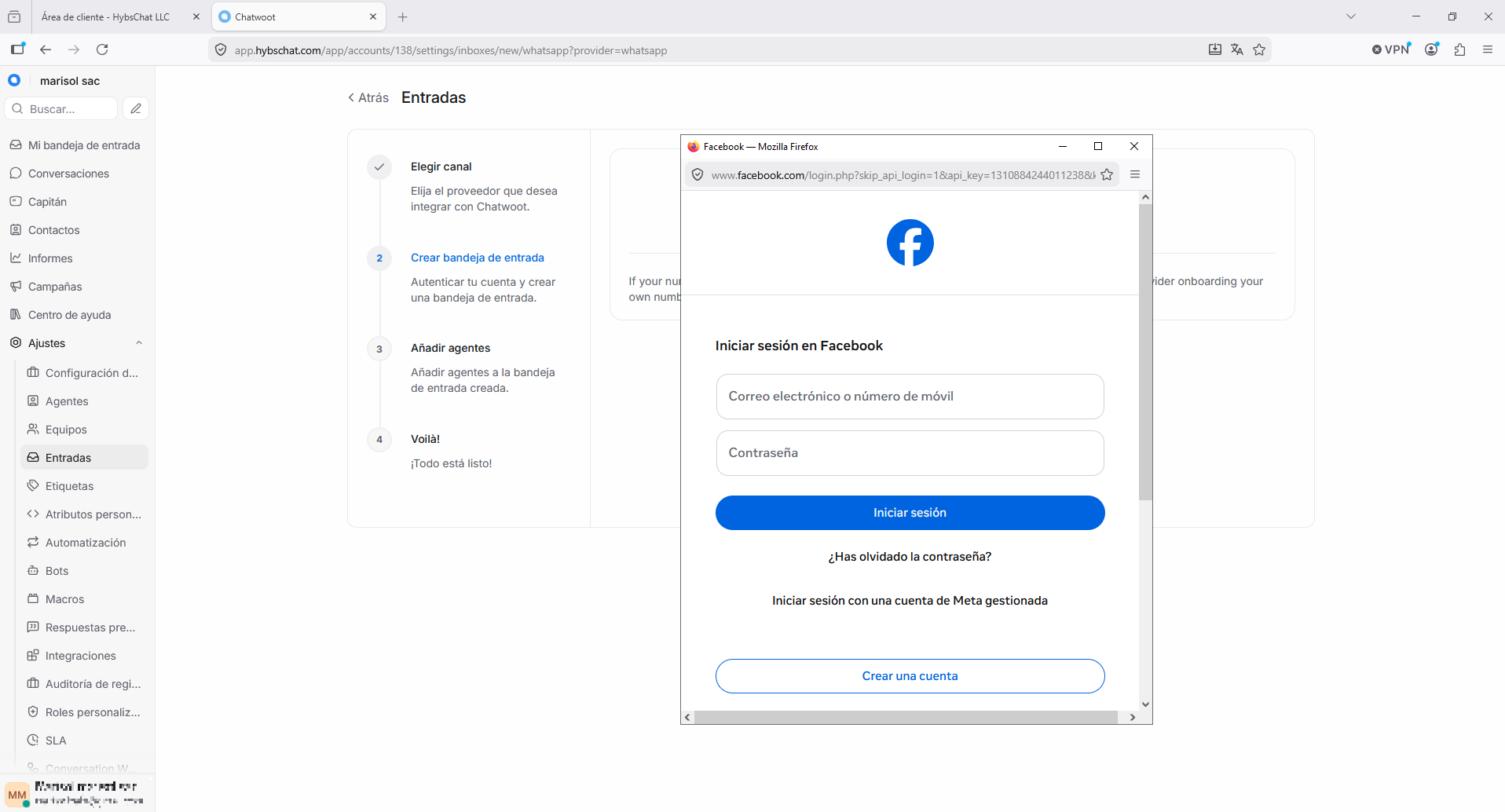Image resolution: width=1505 pixels, height=812 pixels.
Task: Click ¿Has olvidado la contraseña? link
Action: (910, 557)
